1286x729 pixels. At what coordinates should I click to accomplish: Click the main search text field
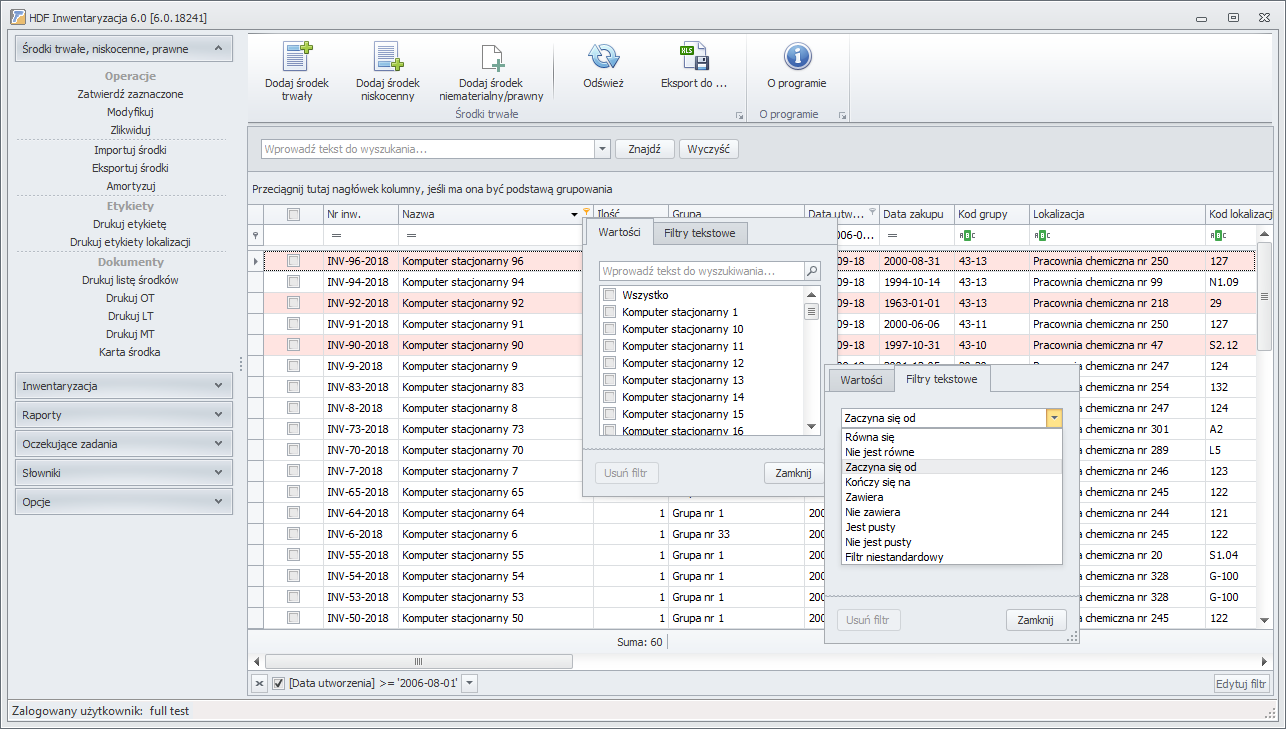click(428, 149)
